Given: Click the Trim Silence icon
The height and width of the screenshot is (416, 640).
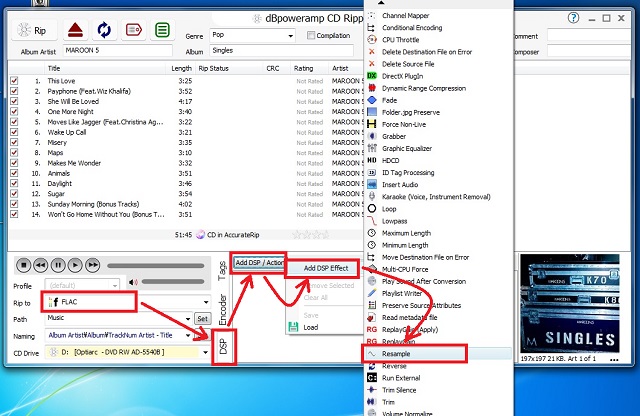Looking at the screenshot, I should (x=371, y=390).
